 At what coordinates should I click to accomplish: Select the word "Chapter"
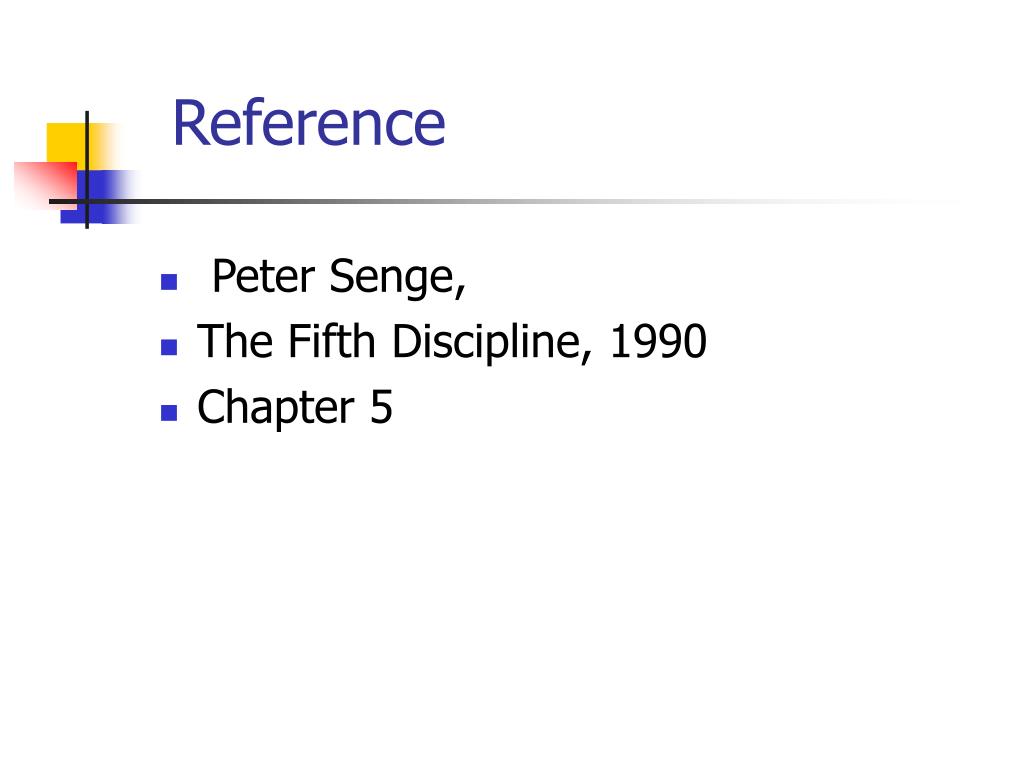click(276, 408)
